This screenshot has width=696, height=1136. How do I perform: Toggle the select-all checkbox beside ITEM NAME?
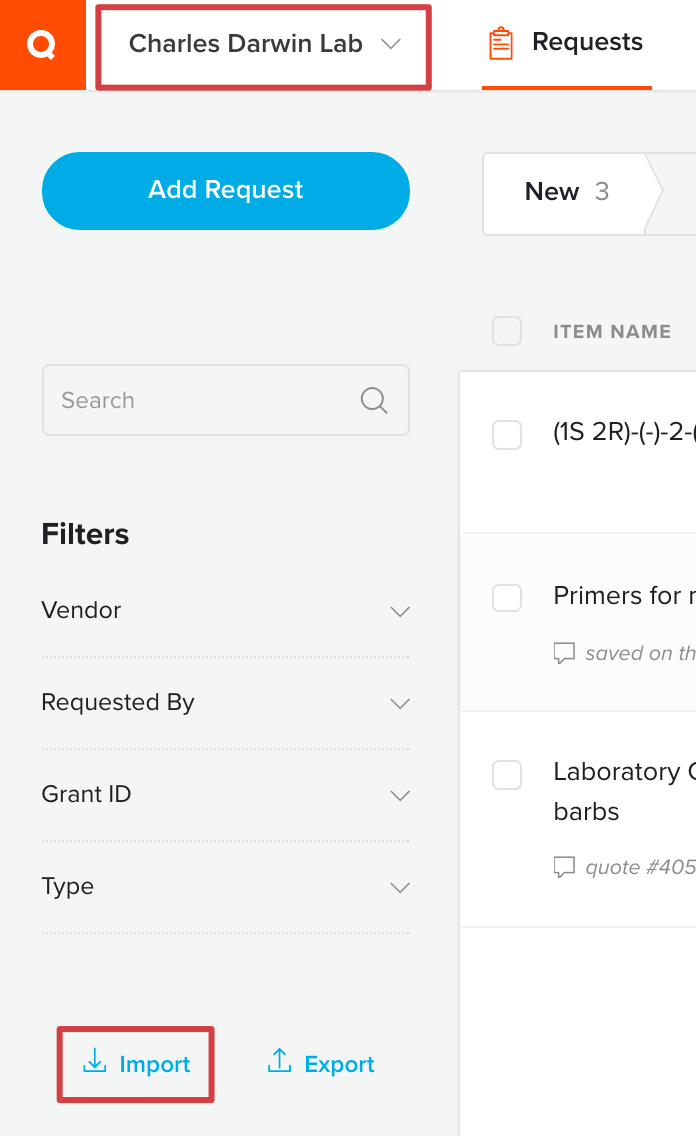pos(507,331)
